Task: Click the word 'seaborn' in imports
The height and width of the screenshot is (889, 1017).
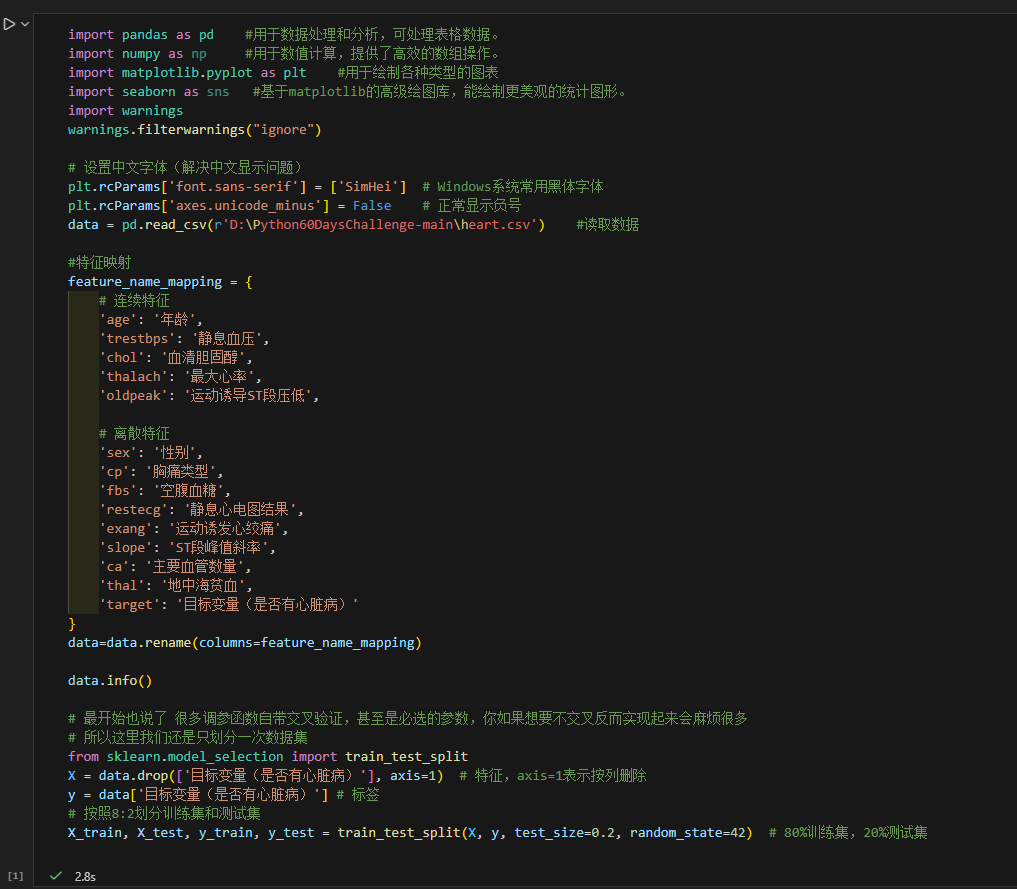Action: [148, 92]
